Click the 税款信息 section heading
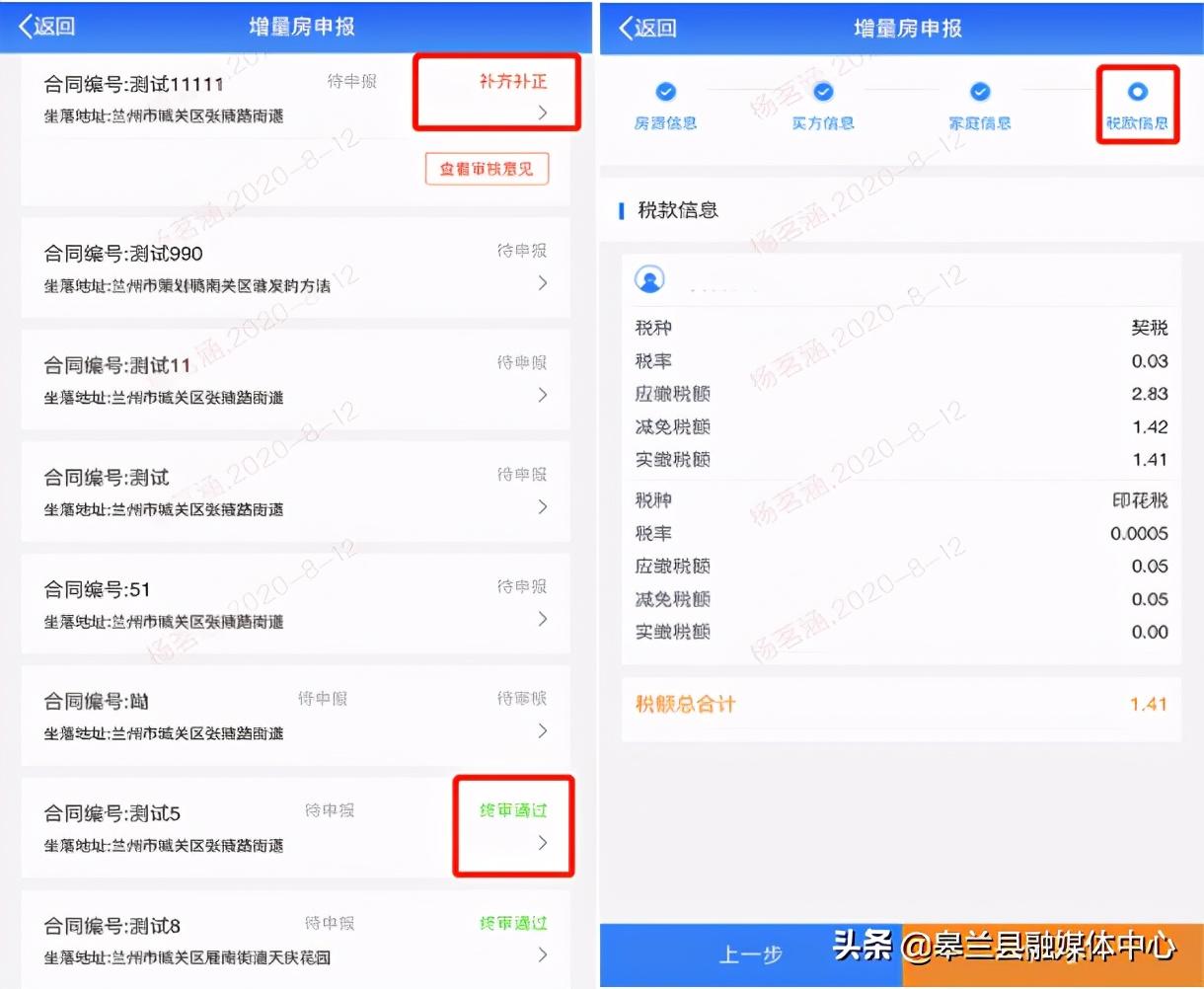This screenshot has height=989, width=1204. point(678,210)
